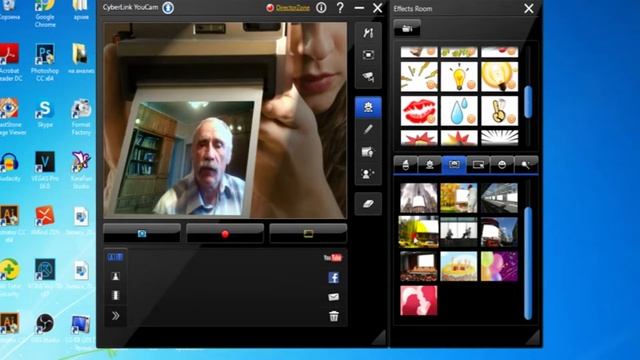Screen dimensions: 640x360
Task: Open Audacity desktop shortcut
Action: coord(9,167)
